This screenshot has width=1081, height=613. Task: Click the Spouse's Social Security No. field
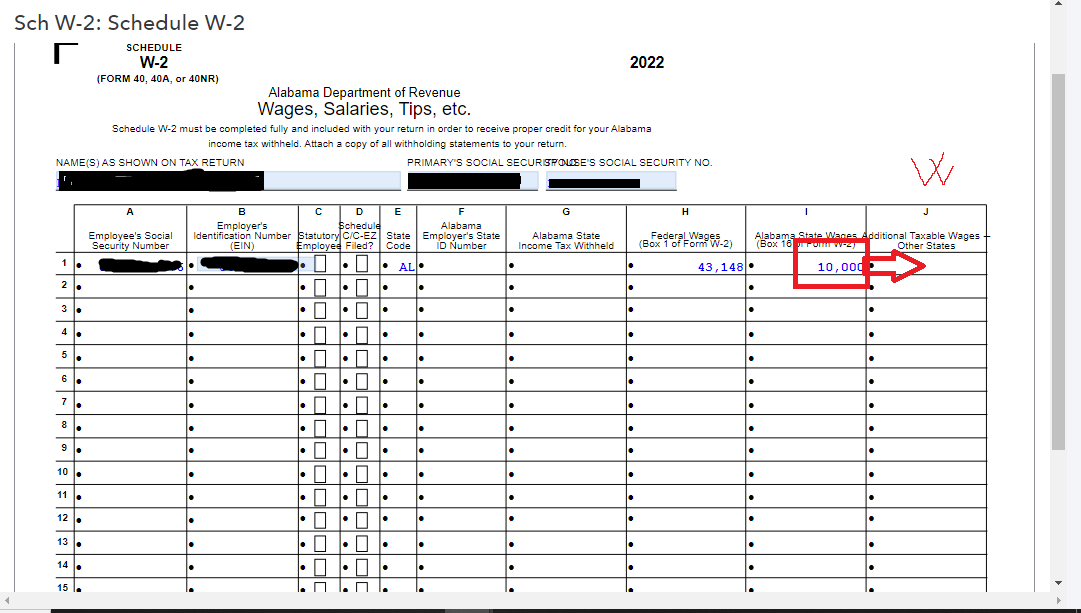pyautogui.click(x=612, y=180)
